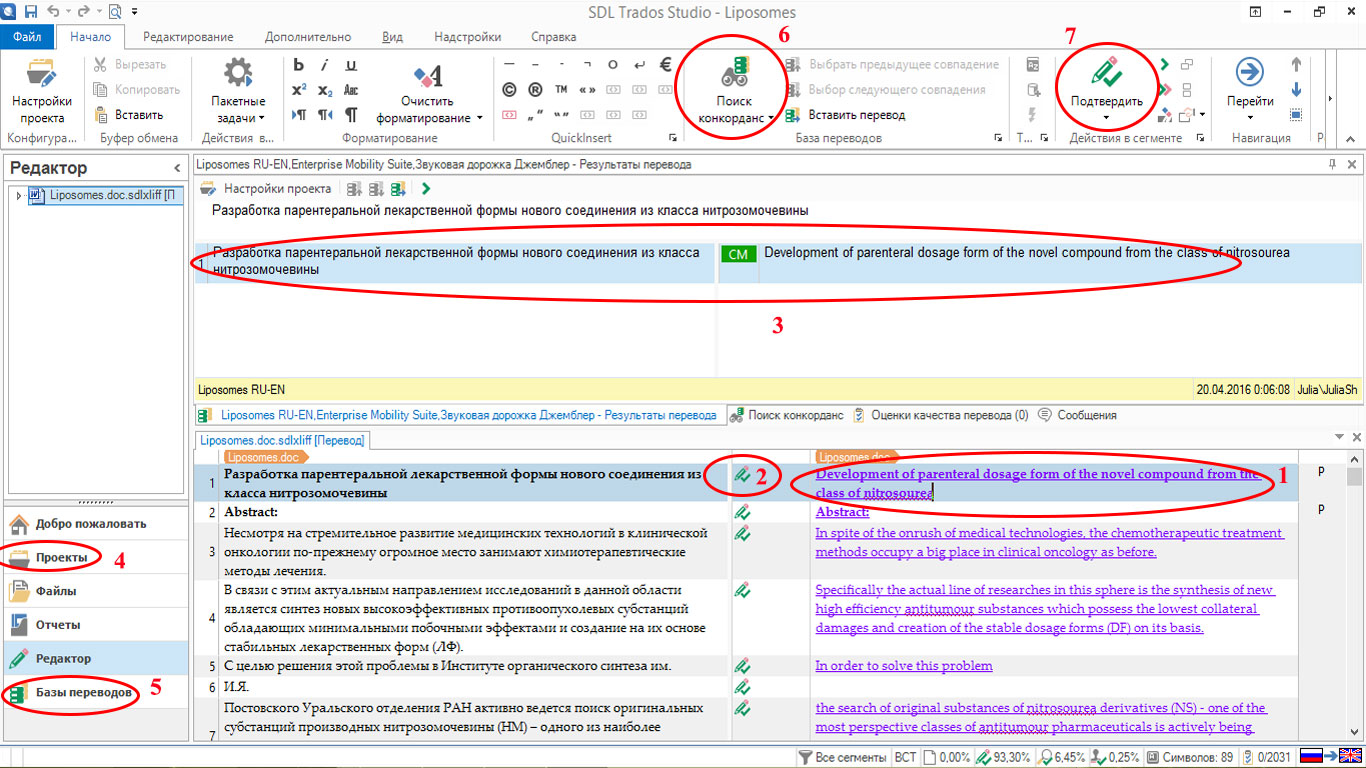Click the editor vertical scrollbar
This screenshot has width=1366, height=768.
(x=1355, y=600)
